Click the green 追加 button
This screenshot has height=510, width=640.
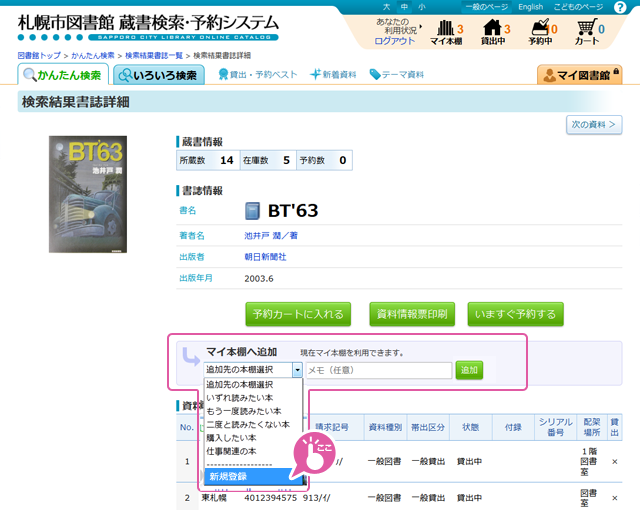[469, 370]
